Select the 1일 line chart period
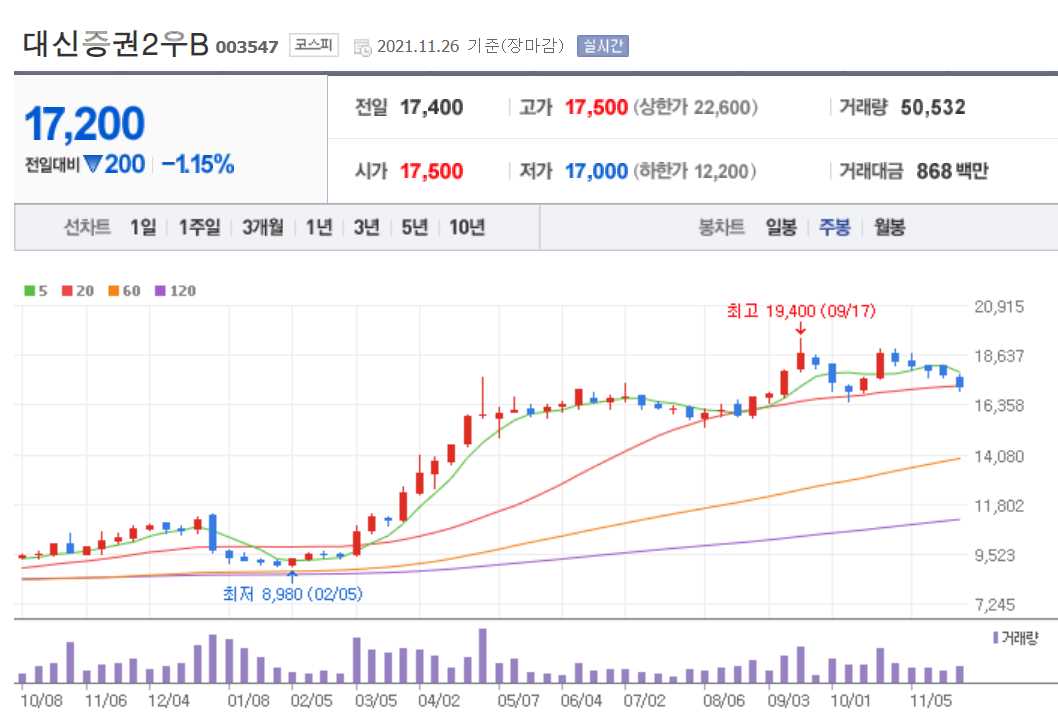This screenshot has height=725, width=1058. pos(143,227)
